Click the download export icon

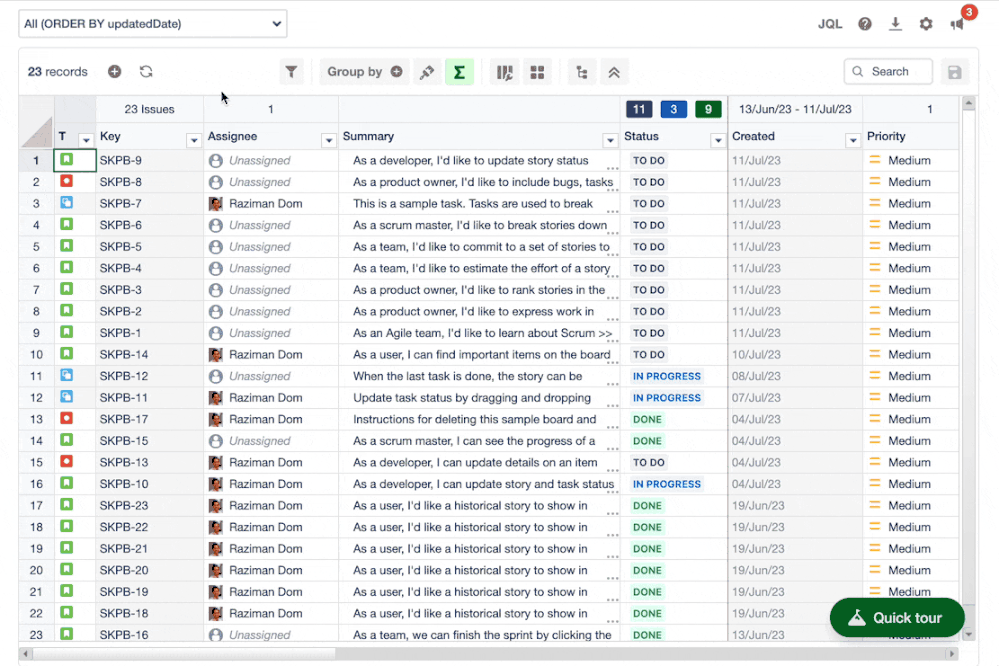(x=895, y=24)
